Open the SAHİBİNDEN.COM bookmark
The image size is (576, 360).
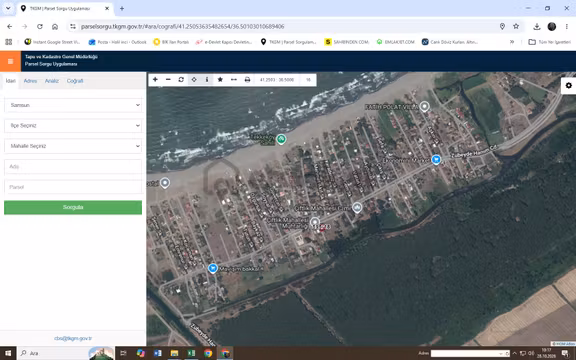[346, 42]
